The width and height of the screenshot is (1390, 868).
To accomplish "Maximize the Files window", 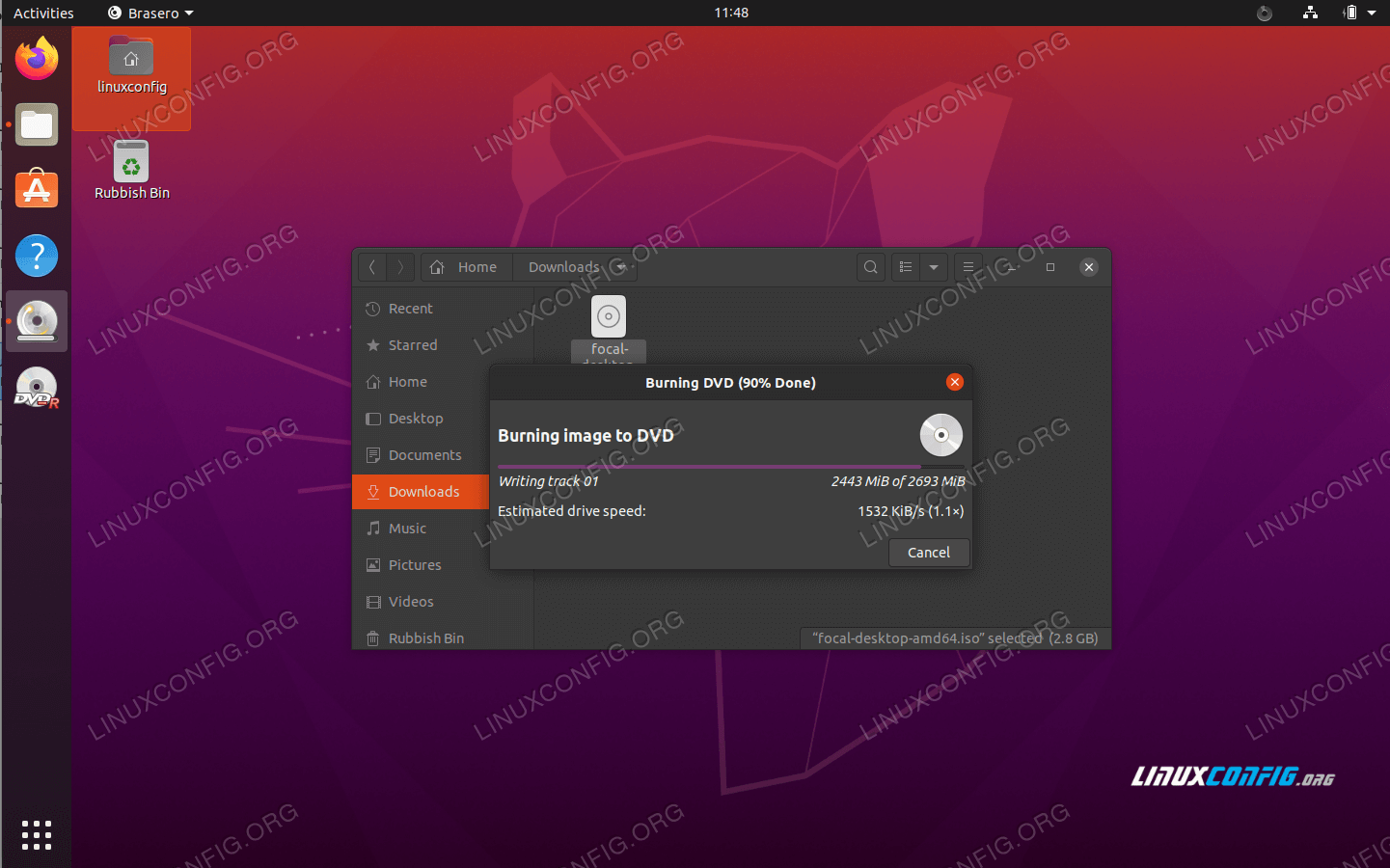I will point(1050,267).
